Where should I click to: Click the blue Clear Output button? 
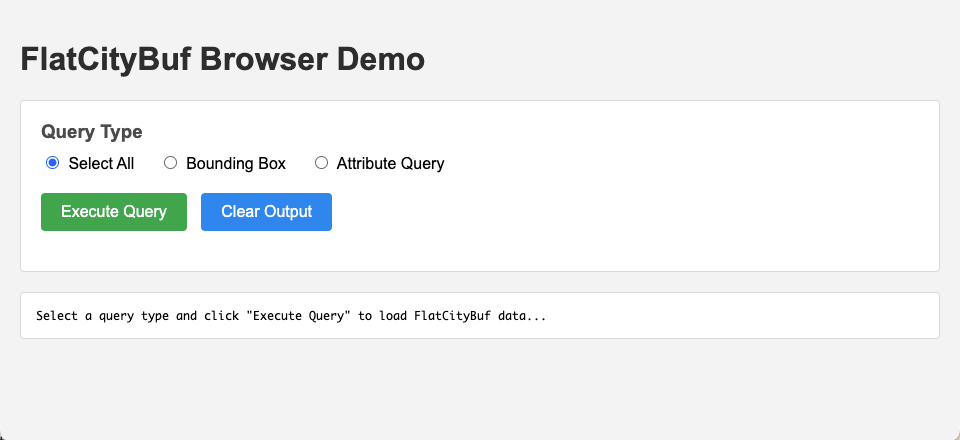(x=266, y=212)
